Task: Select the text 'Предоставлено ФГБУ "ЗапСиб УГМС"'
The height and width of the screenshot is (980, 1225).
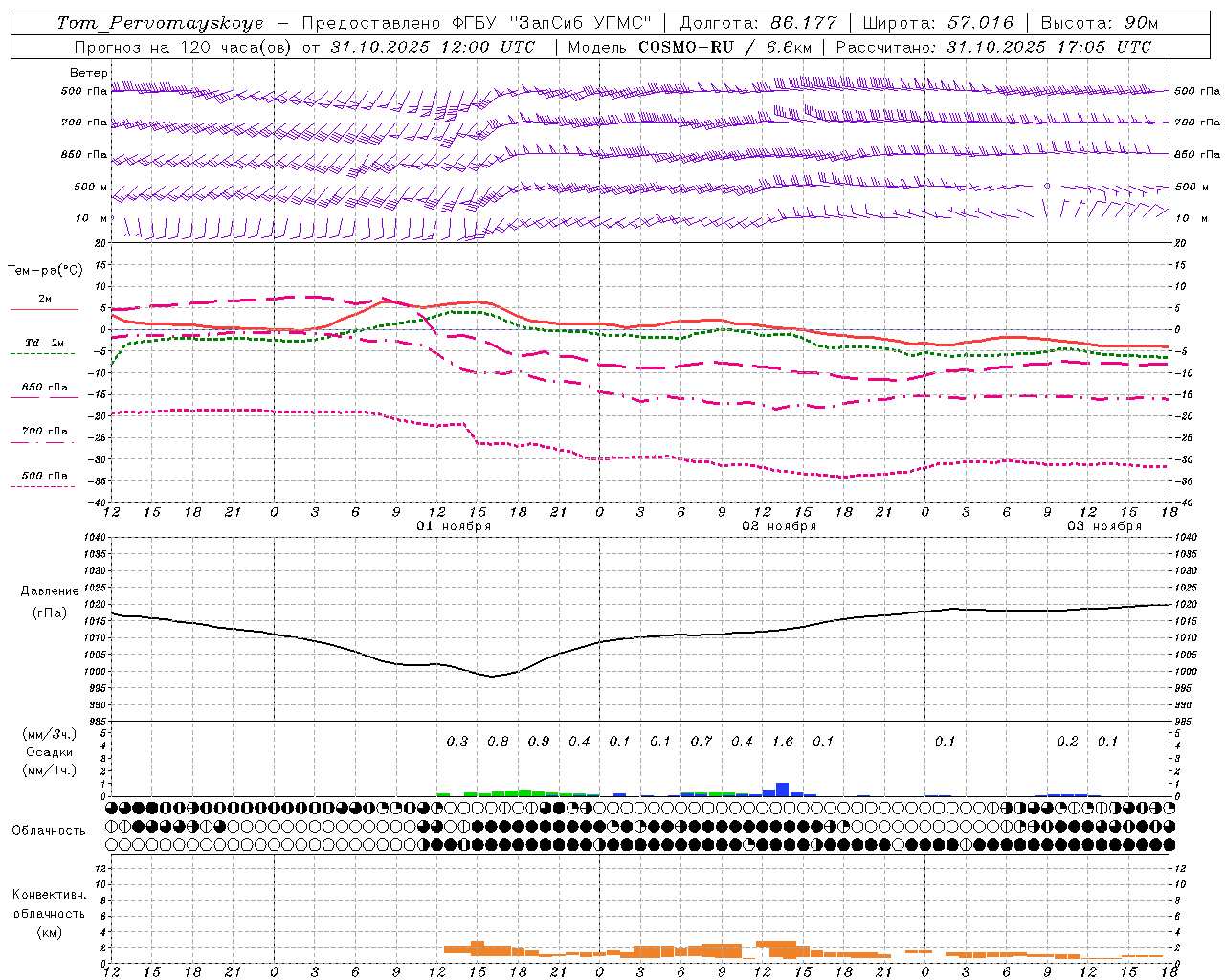Action: (477, 23)
